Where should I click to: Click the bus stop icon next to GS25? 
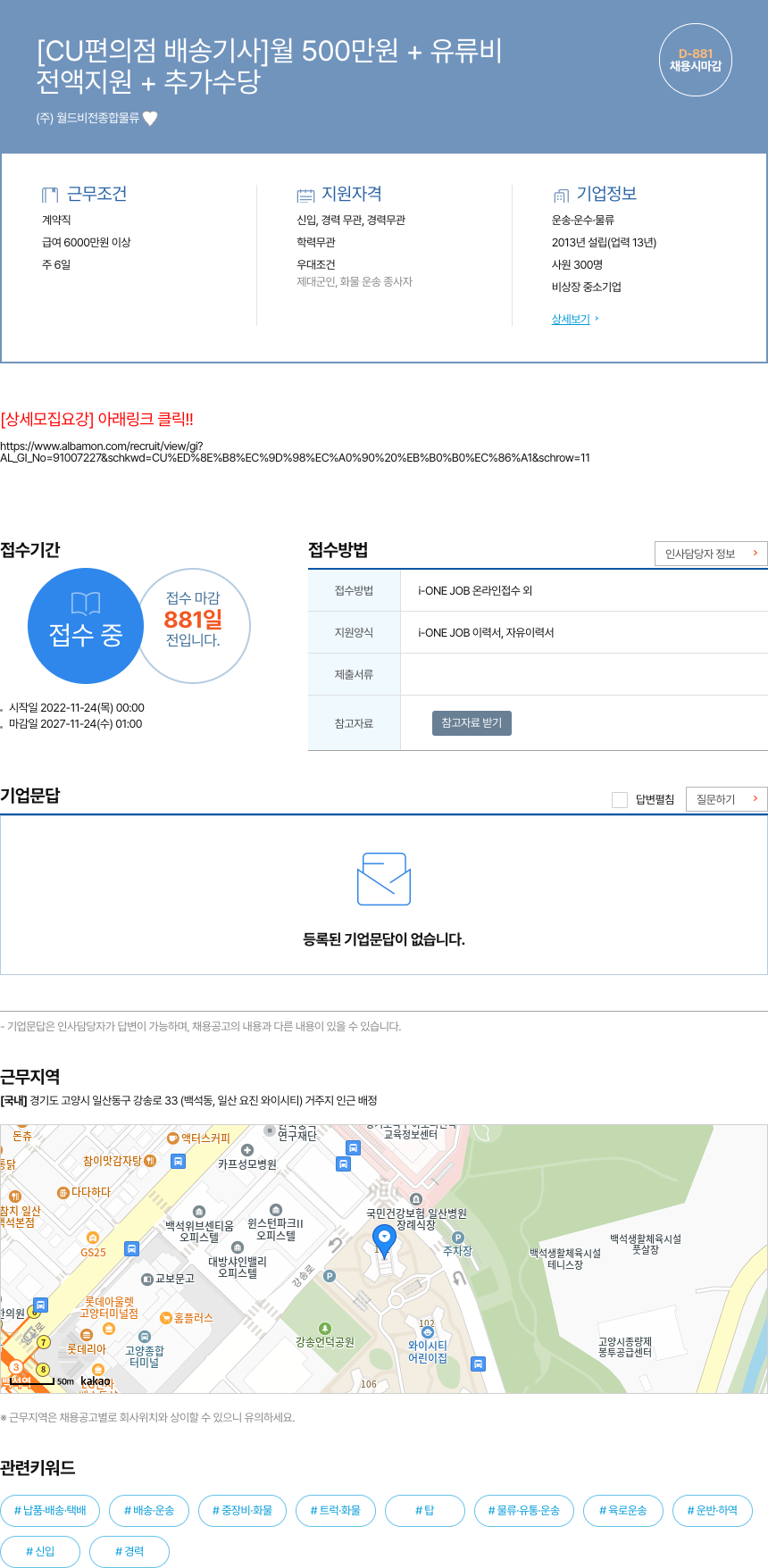[x=131, y=1248]
